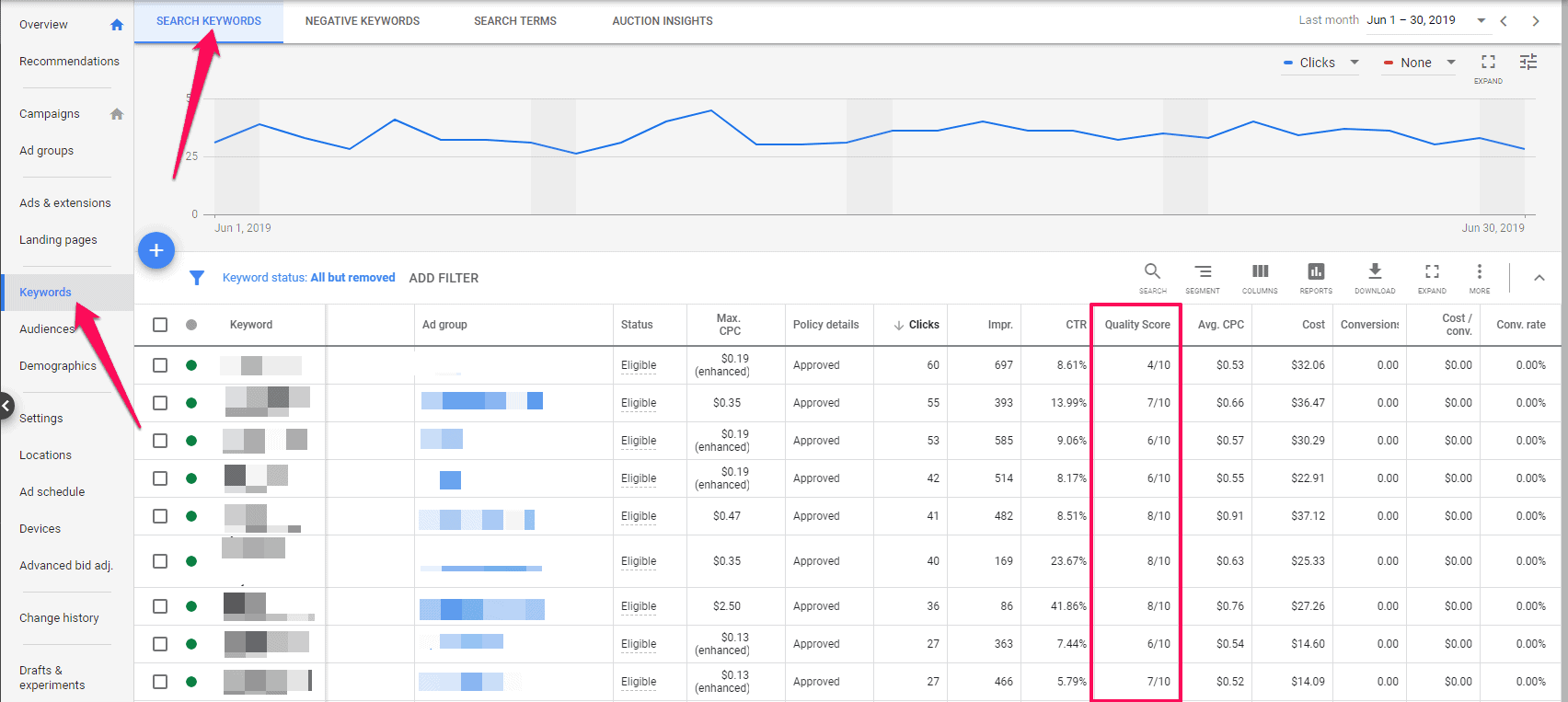
Task: Check the row with 55 clicks
Action: pos(160,403)
